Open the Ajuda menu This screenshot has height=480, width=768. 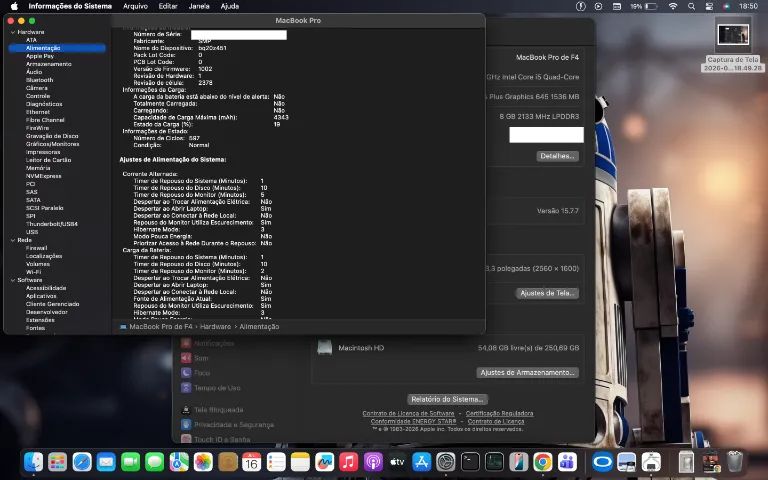pos(230,6)
